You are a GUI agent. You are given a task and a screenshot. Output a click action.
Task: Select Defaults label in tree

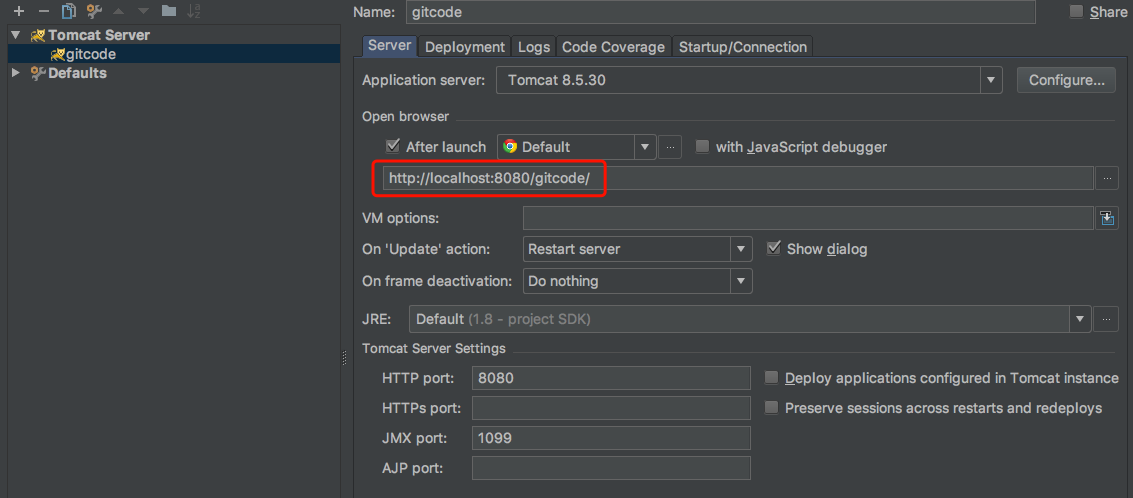pyautogui.click(x=77, y=73)
